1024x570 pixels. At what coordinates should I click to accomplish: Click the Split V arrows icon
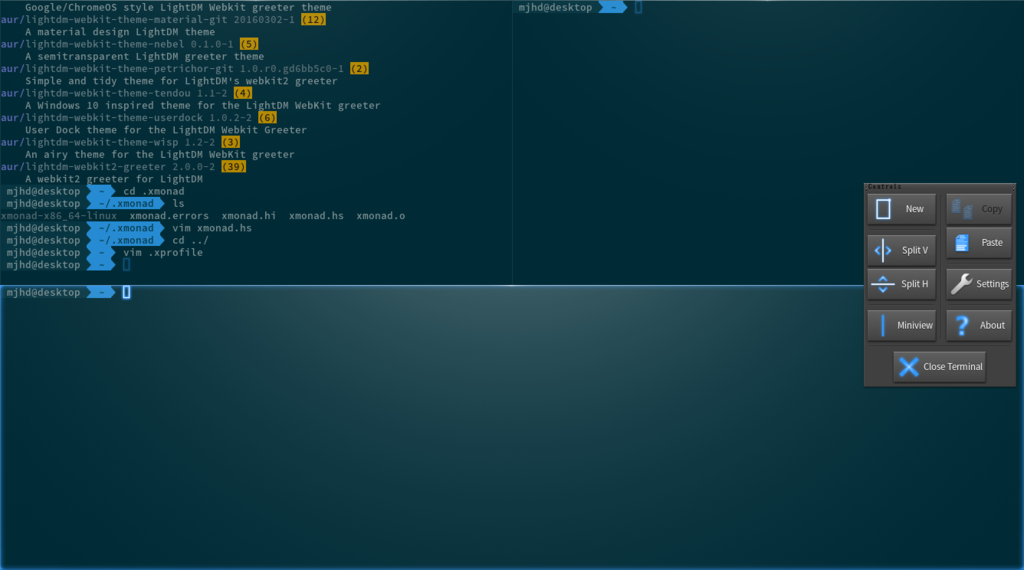coord(882,250)
